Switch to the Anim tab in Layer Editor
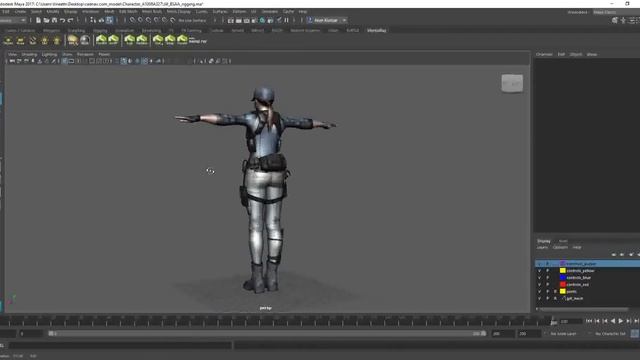 (563, 241)
